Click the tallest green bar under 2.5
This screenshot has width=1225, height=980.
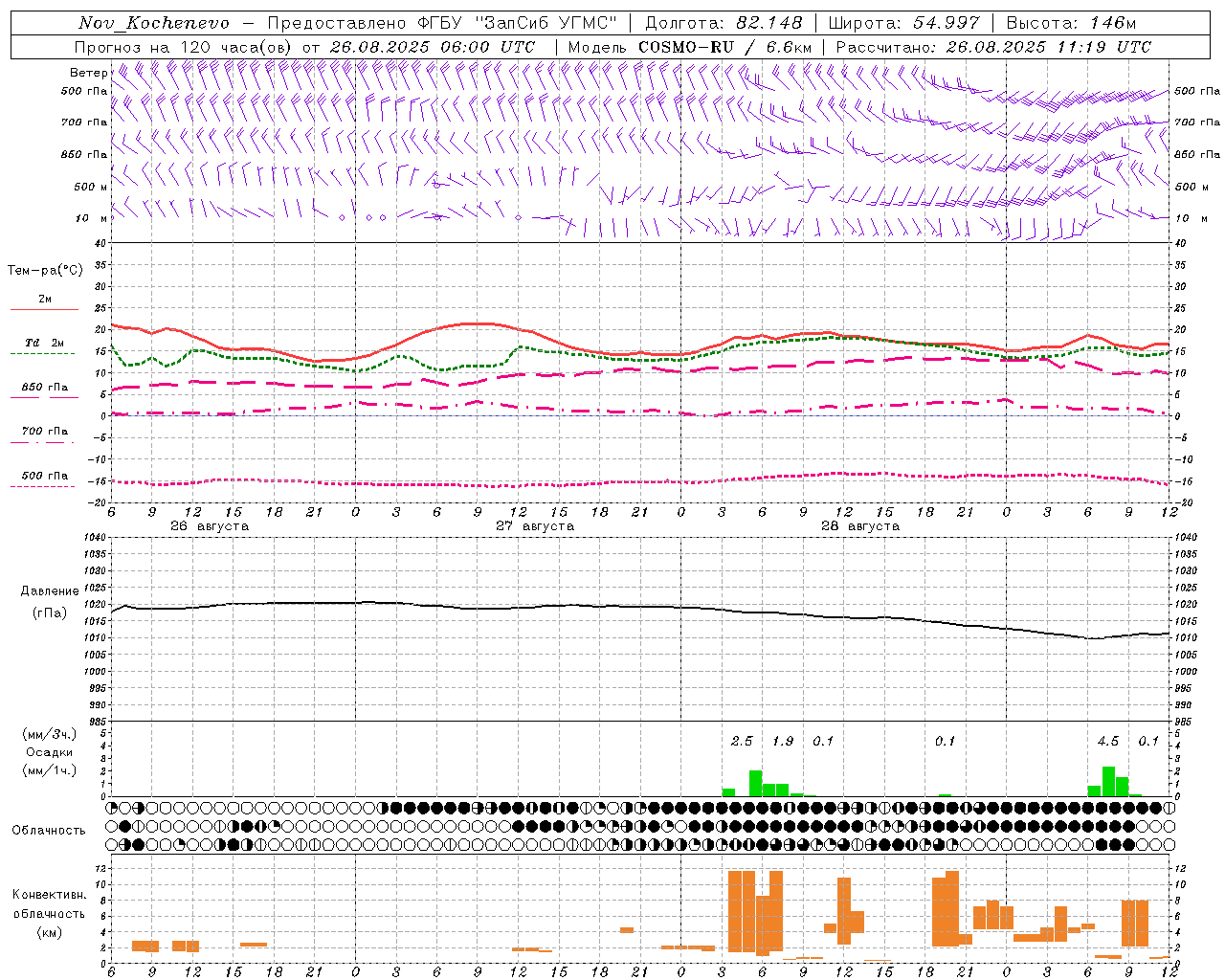click(x=755, y=783)
